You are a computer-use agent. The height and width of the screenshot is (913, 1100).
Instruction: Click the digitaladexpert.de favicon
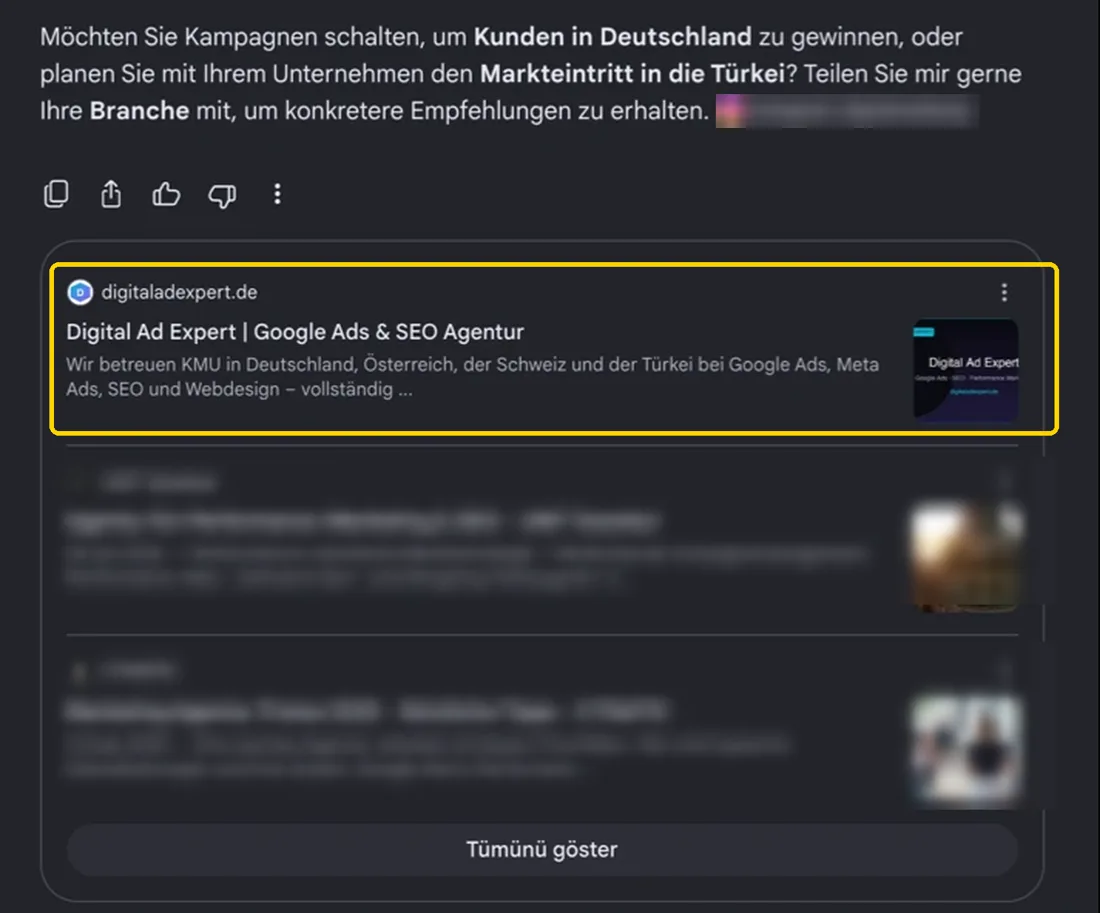pyautogui.click(x=80, y=292)
